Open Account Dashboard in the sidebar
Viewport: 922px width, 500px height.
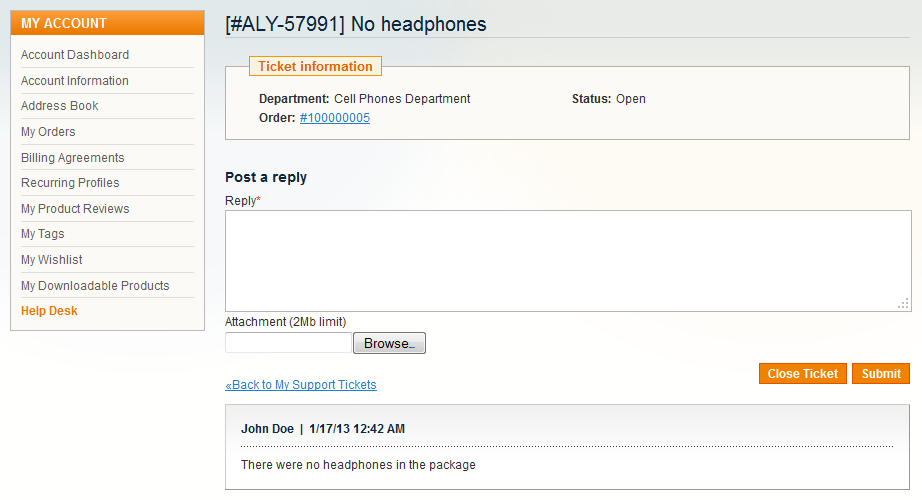click(x=75, y=55)
